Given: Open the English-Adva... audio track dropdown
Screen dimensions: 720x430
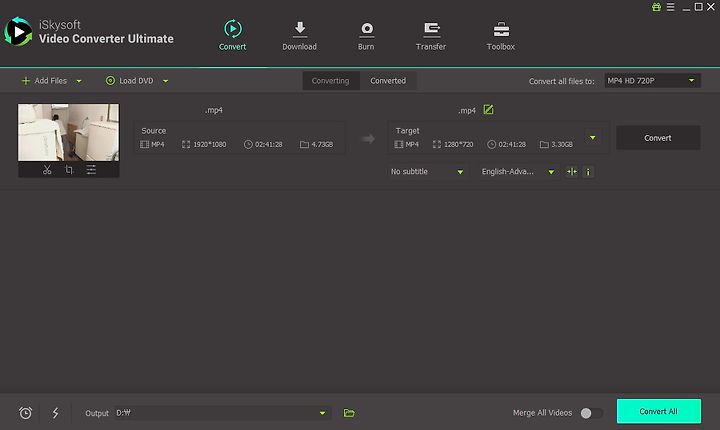Looking at the screenshot, I should click(x=518, y=172).
